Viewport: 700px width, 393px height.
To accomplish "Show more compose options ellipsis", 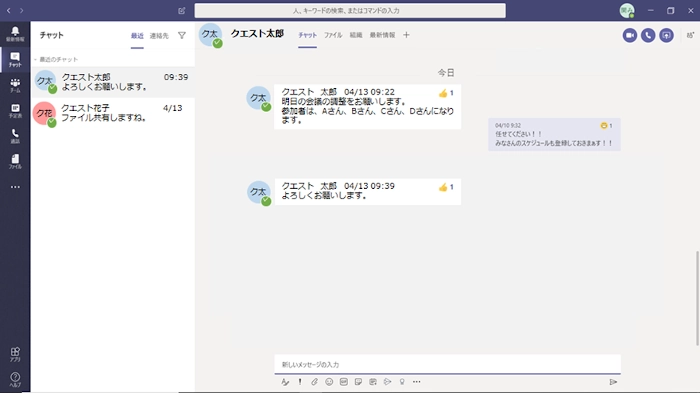I will tap(417, 382).
